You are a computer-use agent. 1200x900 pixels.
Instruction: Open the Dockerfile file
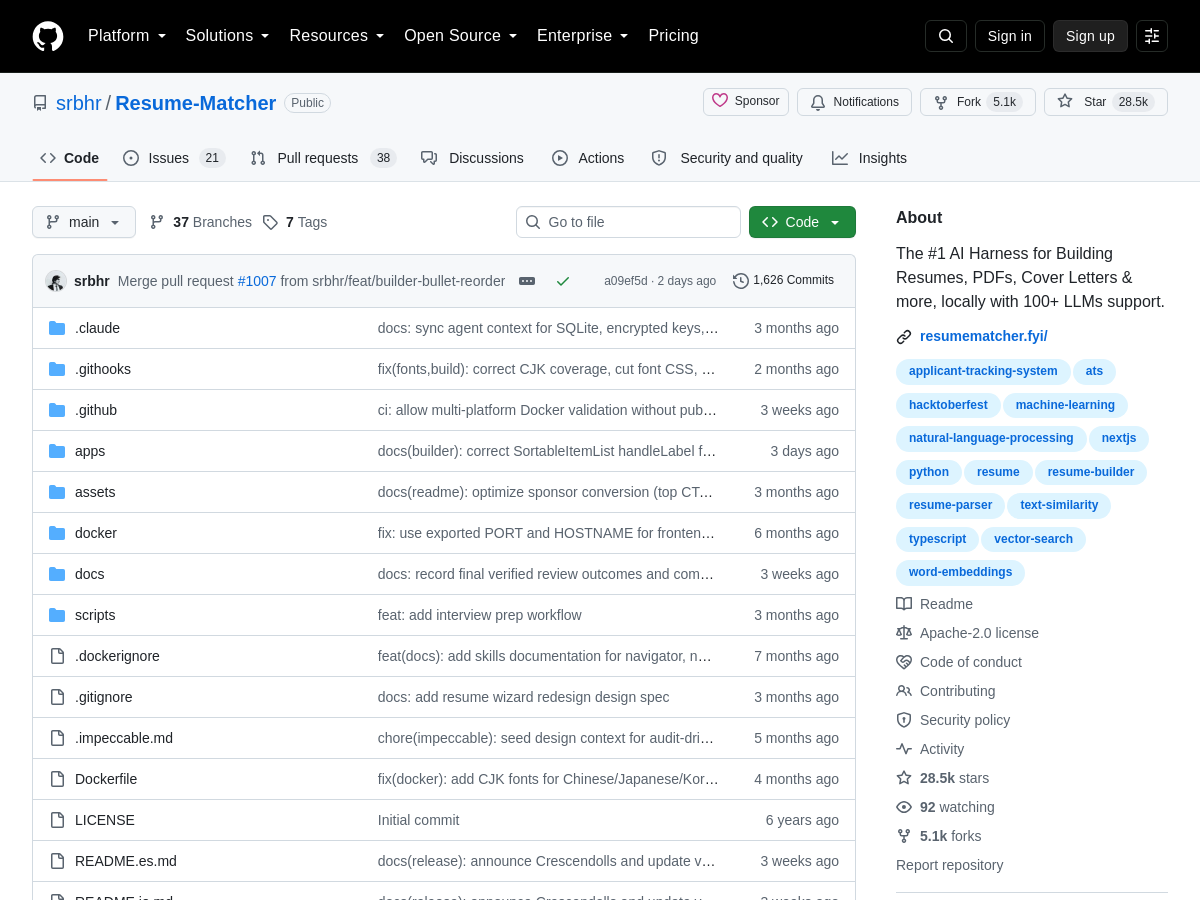(106, 779)
